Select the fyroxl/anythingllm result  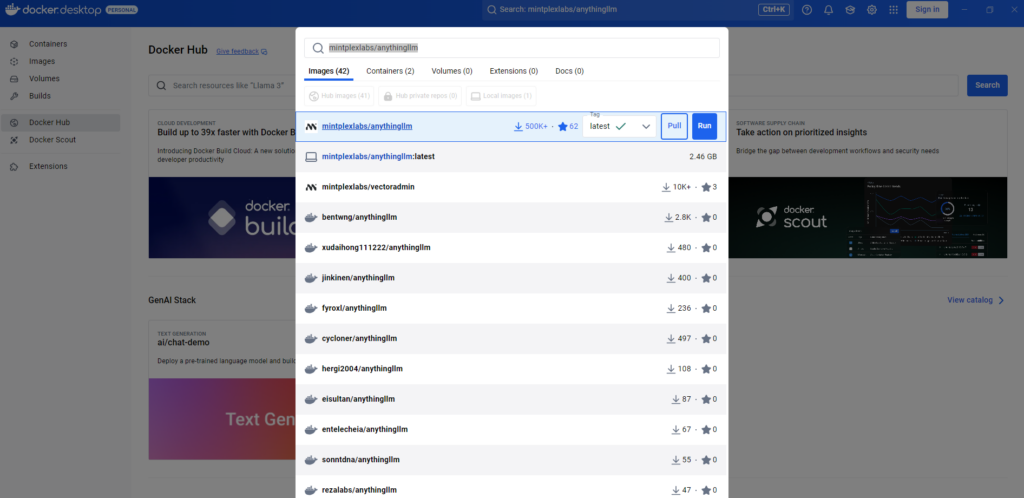(511, 308)
